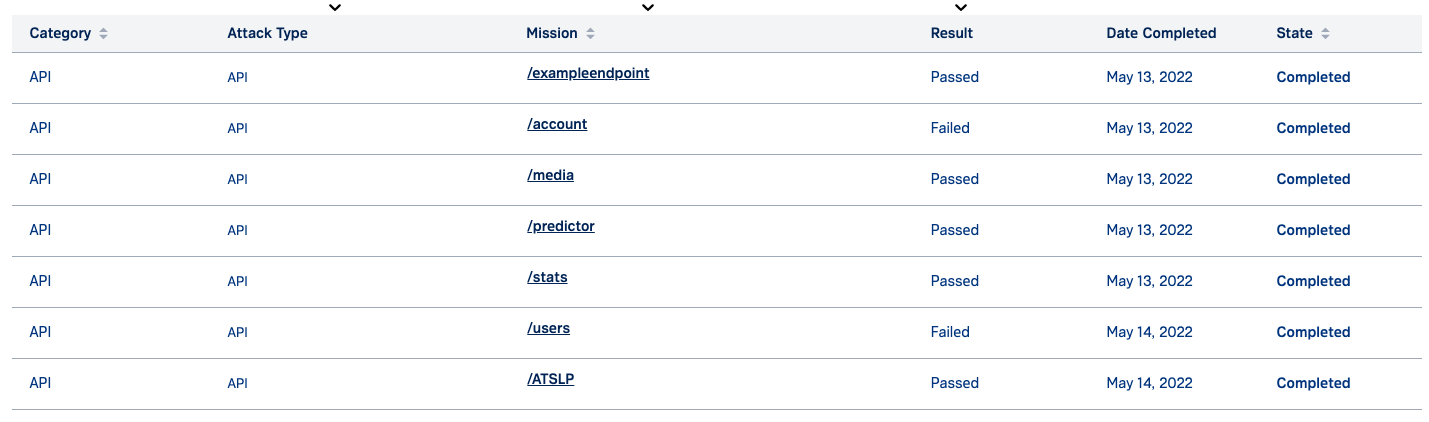Open the /exampleendpoint mission link
Screen dimensions: 1429x422
pyautogui.click(x=588, y=73)
